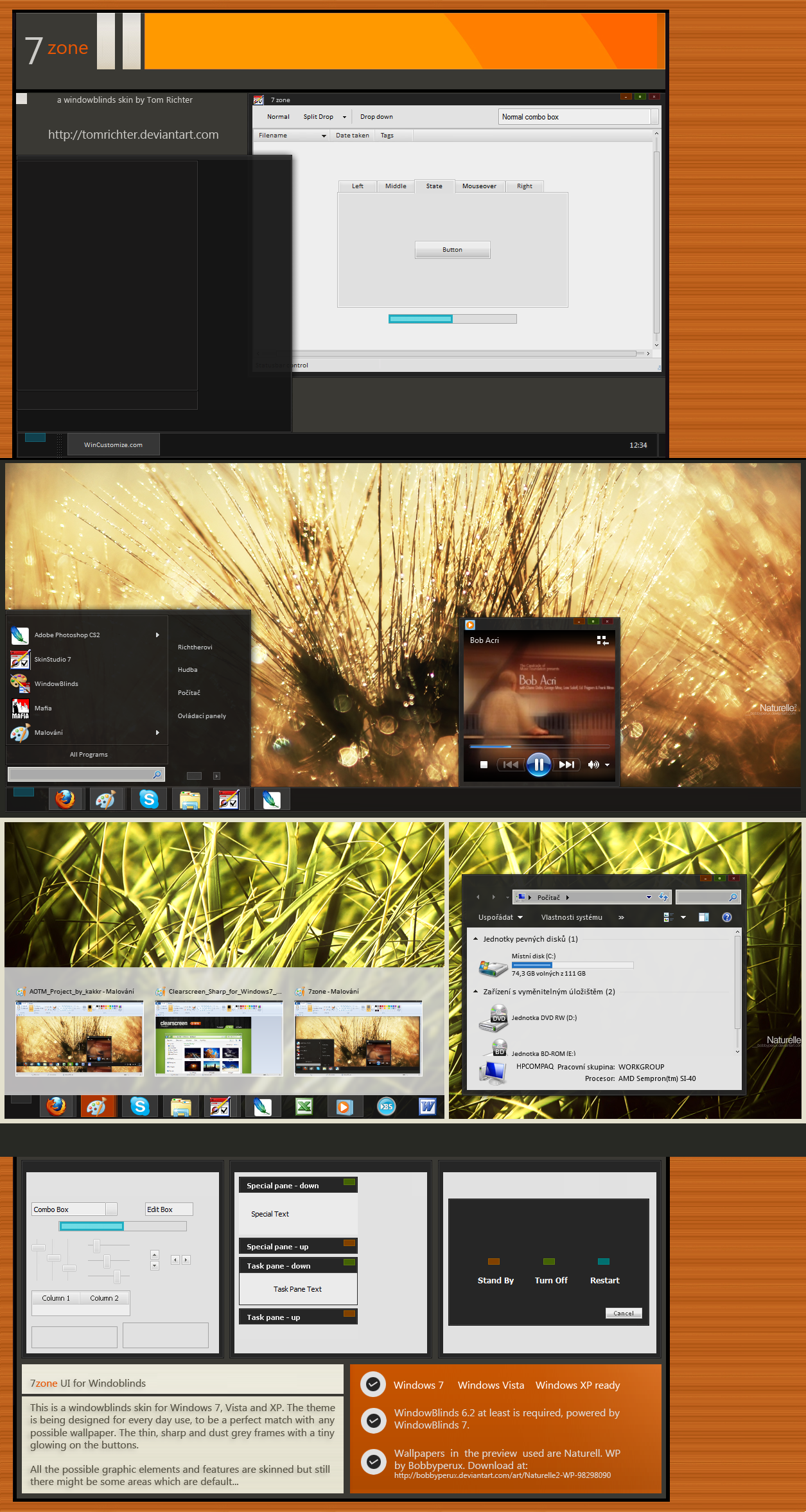Open file explorer folder icon below start menu

[x=190, y=800]
